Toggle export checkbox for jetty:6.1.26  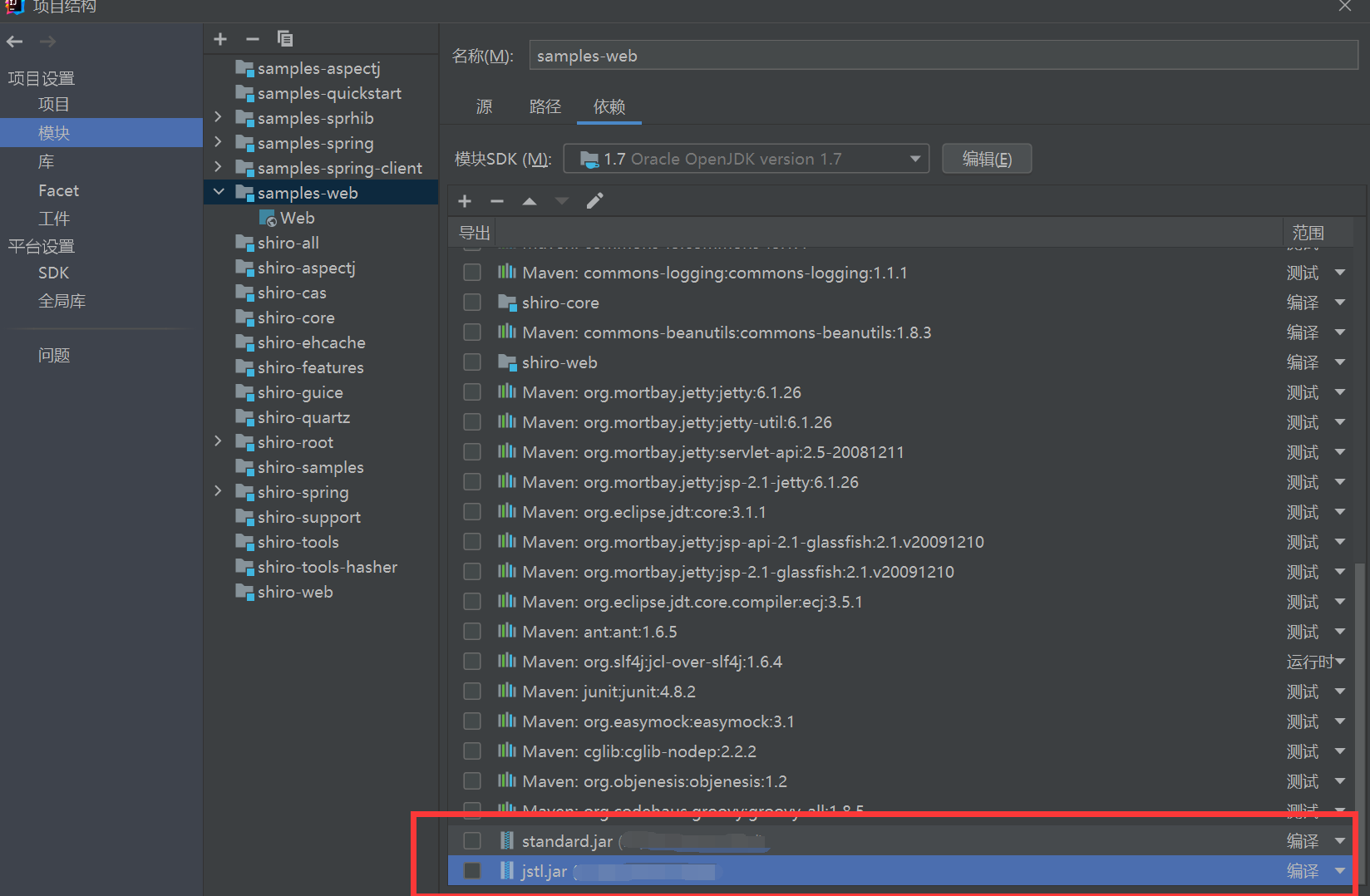tap(472, 392)
